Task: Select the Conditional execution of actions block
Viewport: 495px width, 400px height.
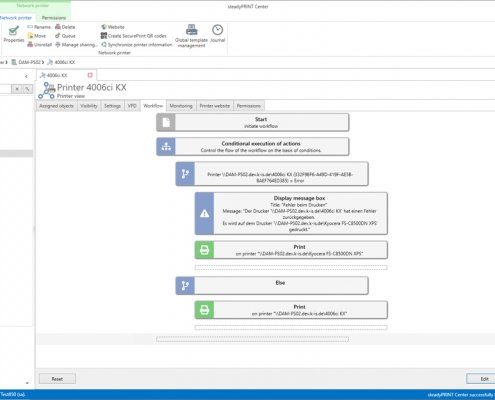Action: [253, 147]
